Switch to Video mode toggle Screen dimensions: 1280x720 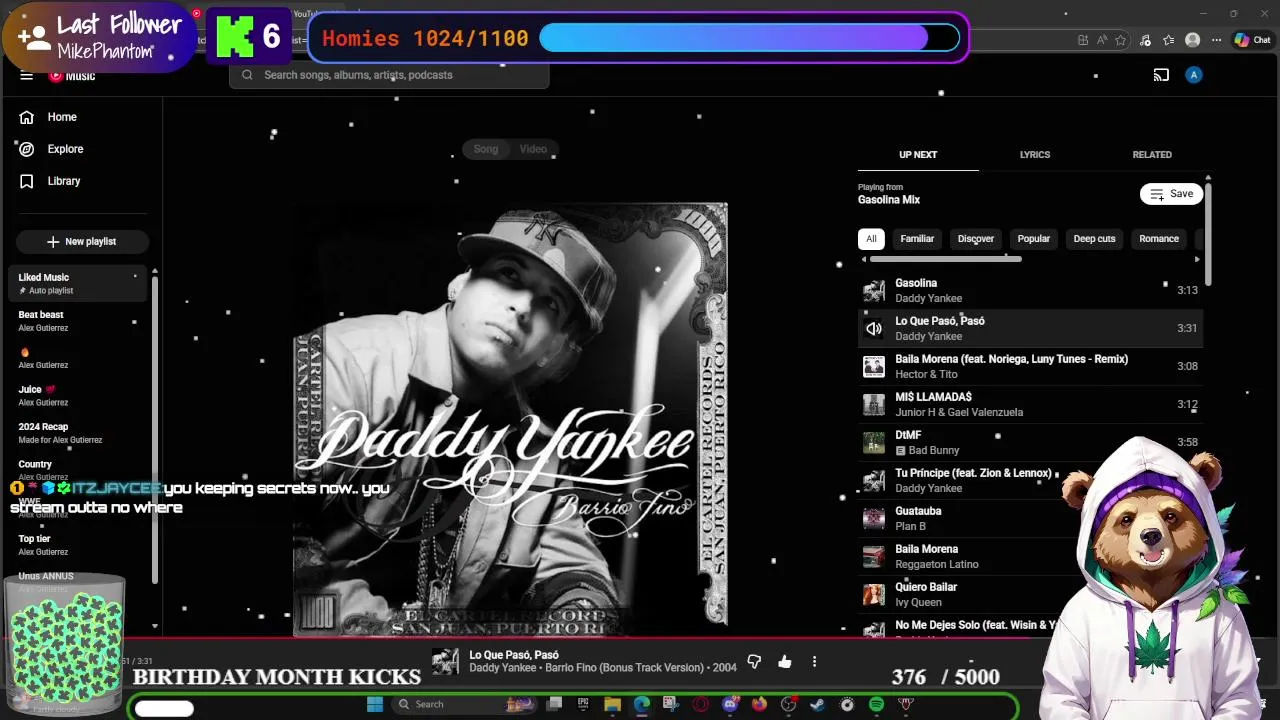pyautogui.click(x=533, y=149)
